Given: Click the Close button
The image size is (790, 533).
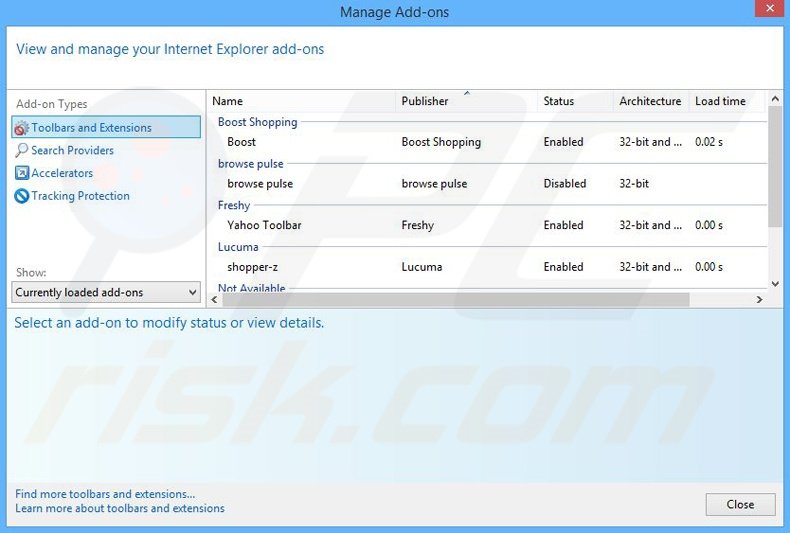Looking at the screenshot, I should [740, 504].
